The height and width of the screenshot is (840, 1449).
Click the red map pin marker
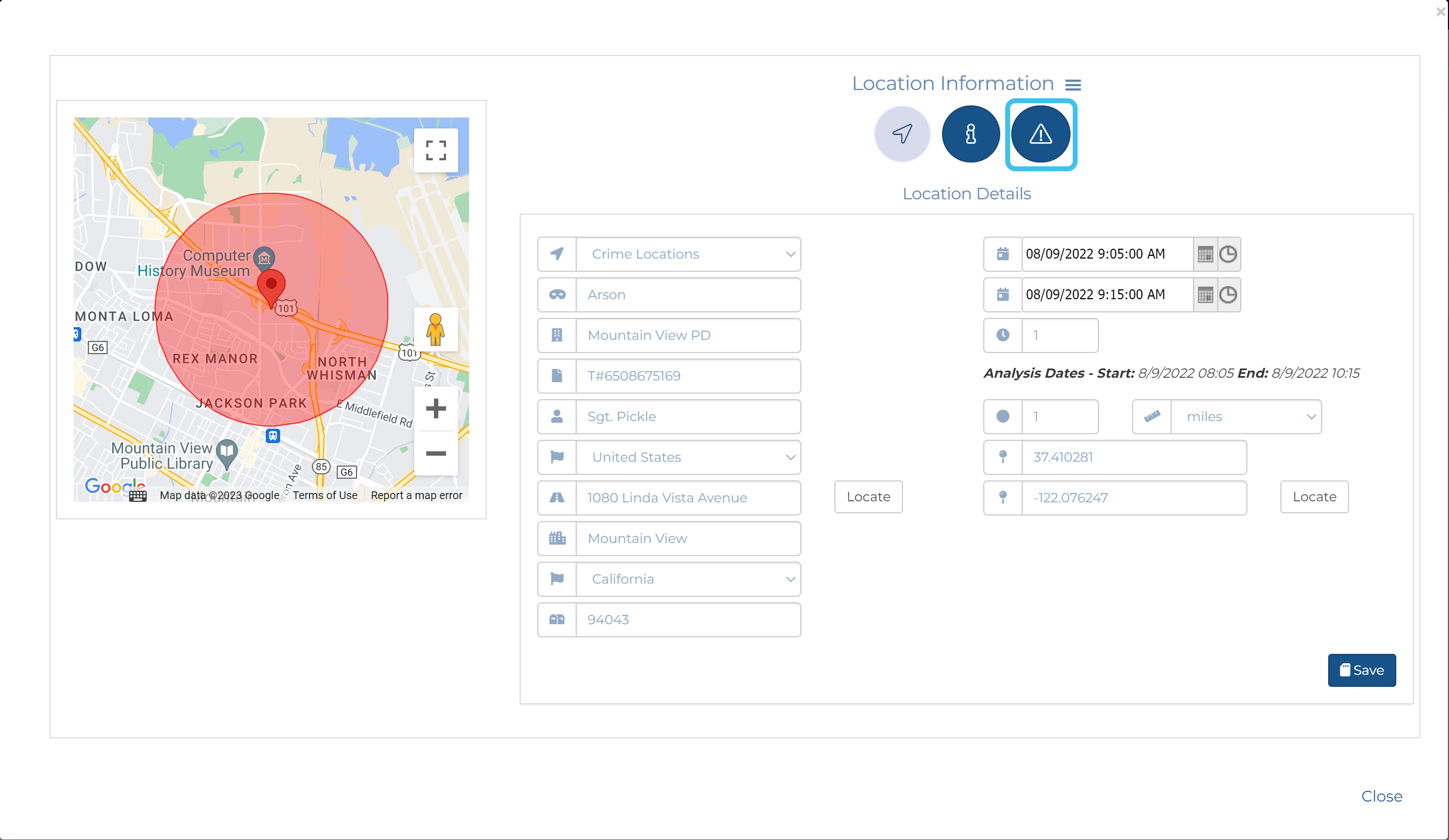[271, 286]
